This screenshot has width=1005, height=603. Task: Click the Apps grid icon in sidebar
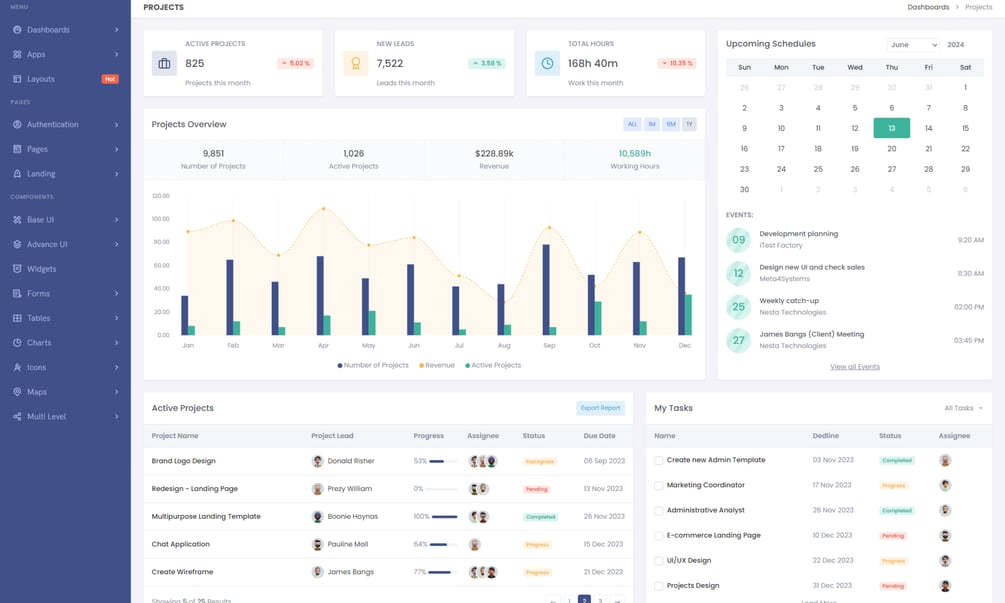(x=17, y=54)
